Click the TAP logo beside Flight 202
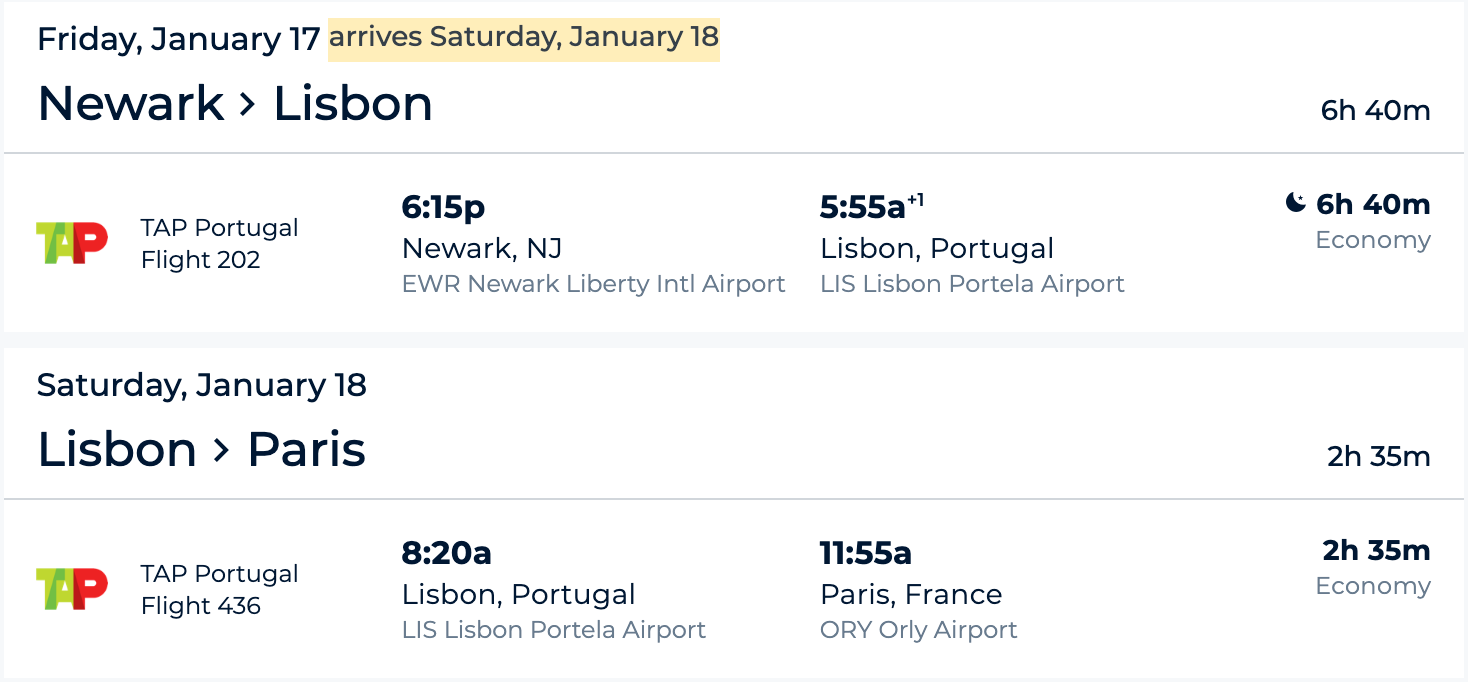Viewport: 1468px width, 682px height. [x=71, y=243]
